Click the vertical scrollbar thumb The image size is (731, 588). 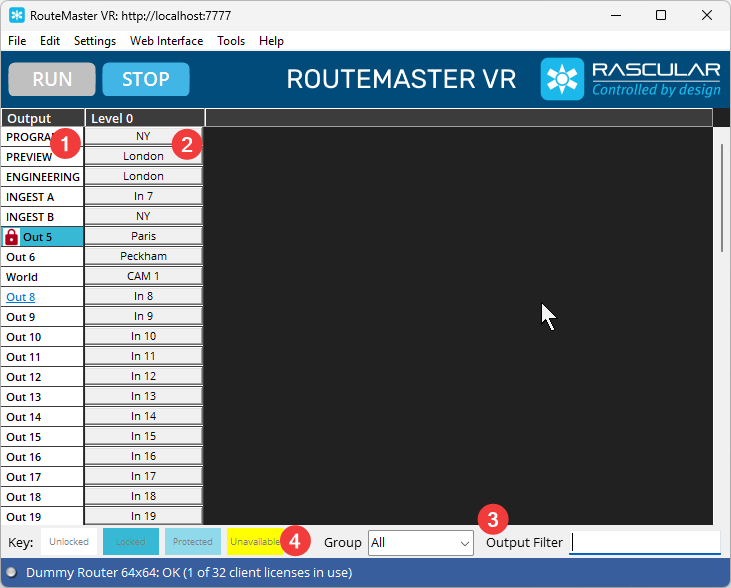pos(722,198)
